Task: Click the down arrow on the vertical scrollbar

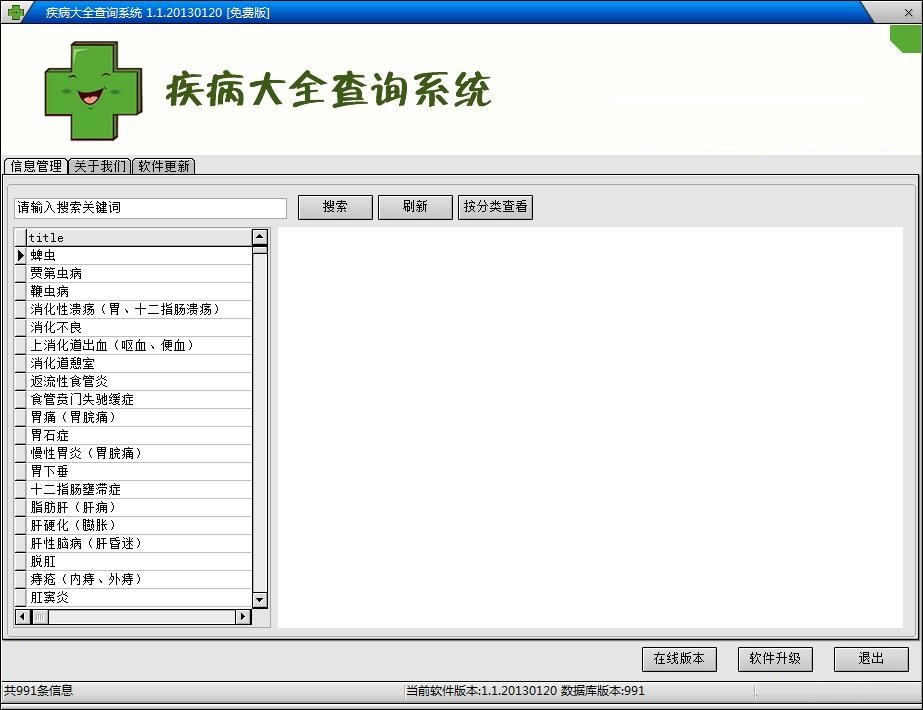Action: pos(259,601)
